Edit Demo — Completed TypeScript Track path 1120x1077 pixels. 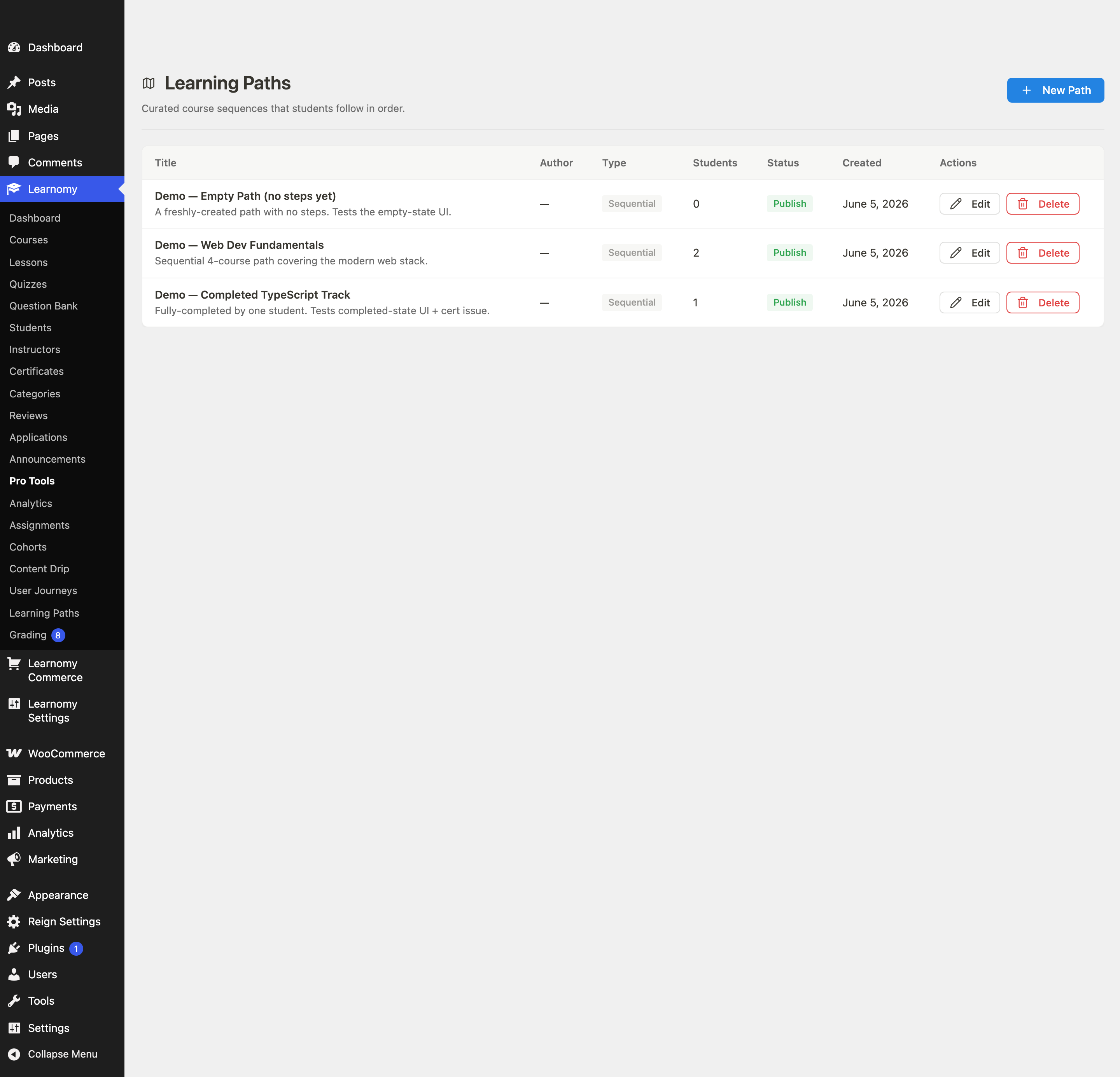[969, 303]
